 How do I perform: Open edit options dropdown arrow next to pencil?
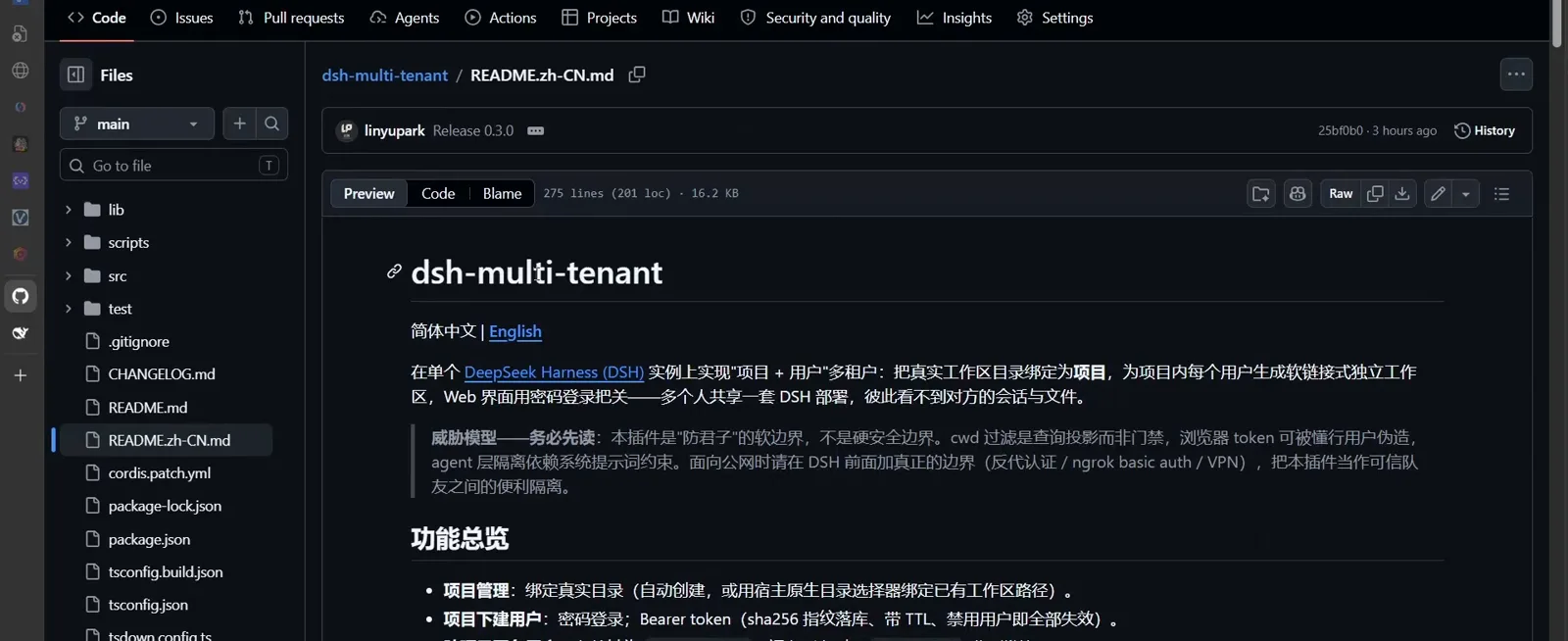pyautogui.click(x=1466, y=194)
